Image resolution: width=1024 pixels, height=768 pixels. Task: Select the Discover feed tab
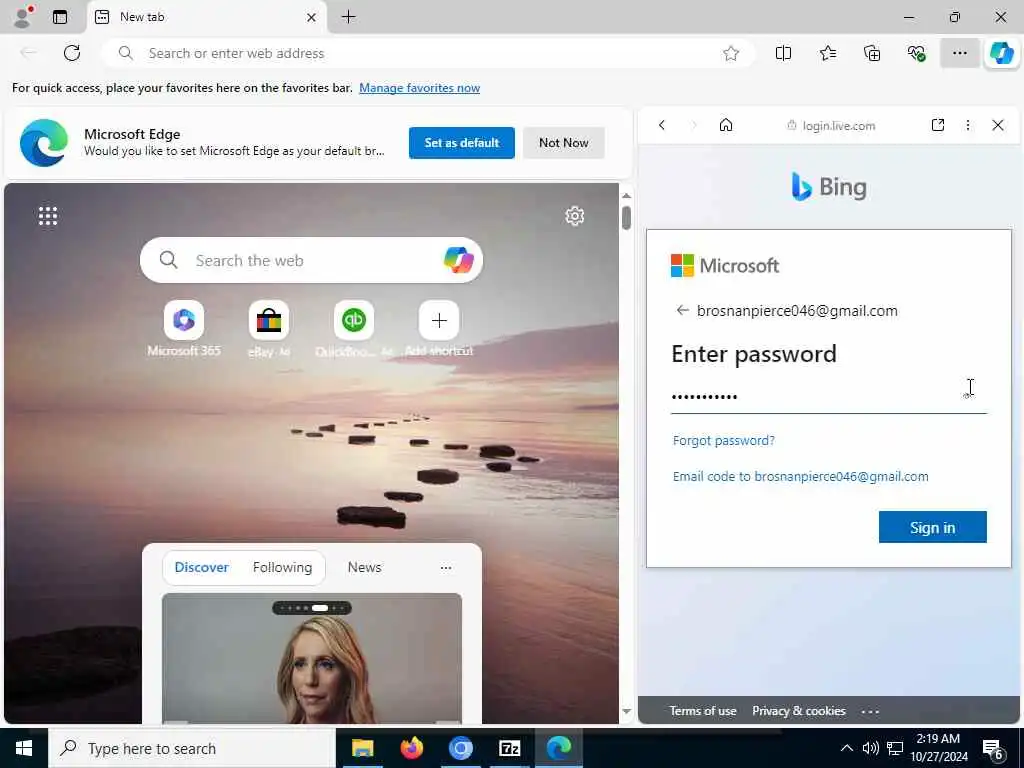[x=202, y=568]
